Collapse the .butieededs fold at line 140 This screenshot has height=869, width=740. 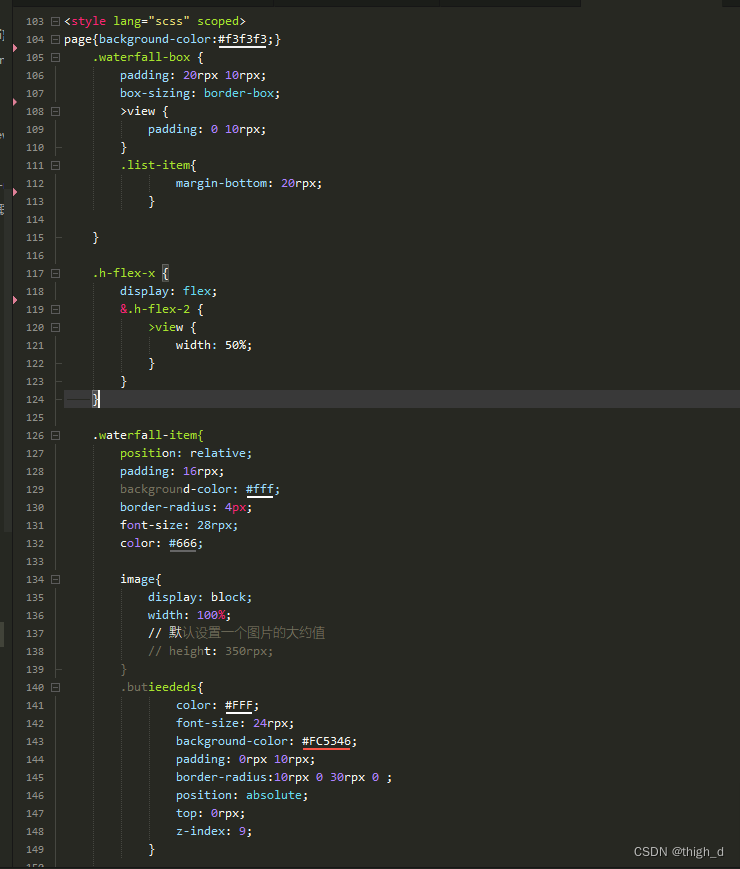coord(55,687)
